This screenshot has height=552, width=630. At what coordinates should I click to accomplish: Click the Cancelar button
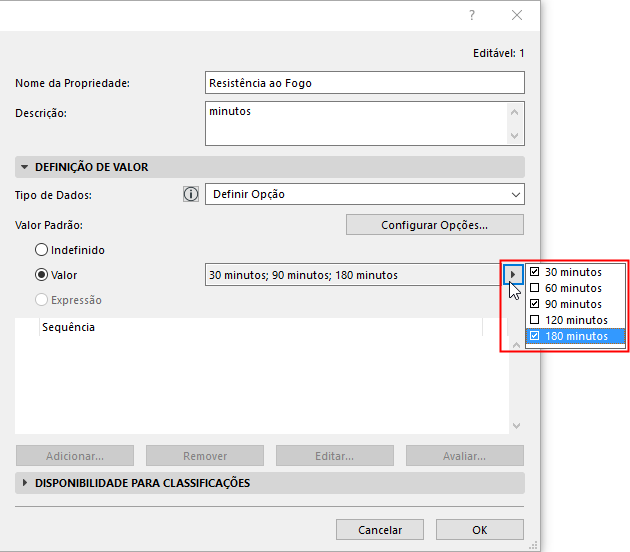pyautogui.click(x=380, y=530)
